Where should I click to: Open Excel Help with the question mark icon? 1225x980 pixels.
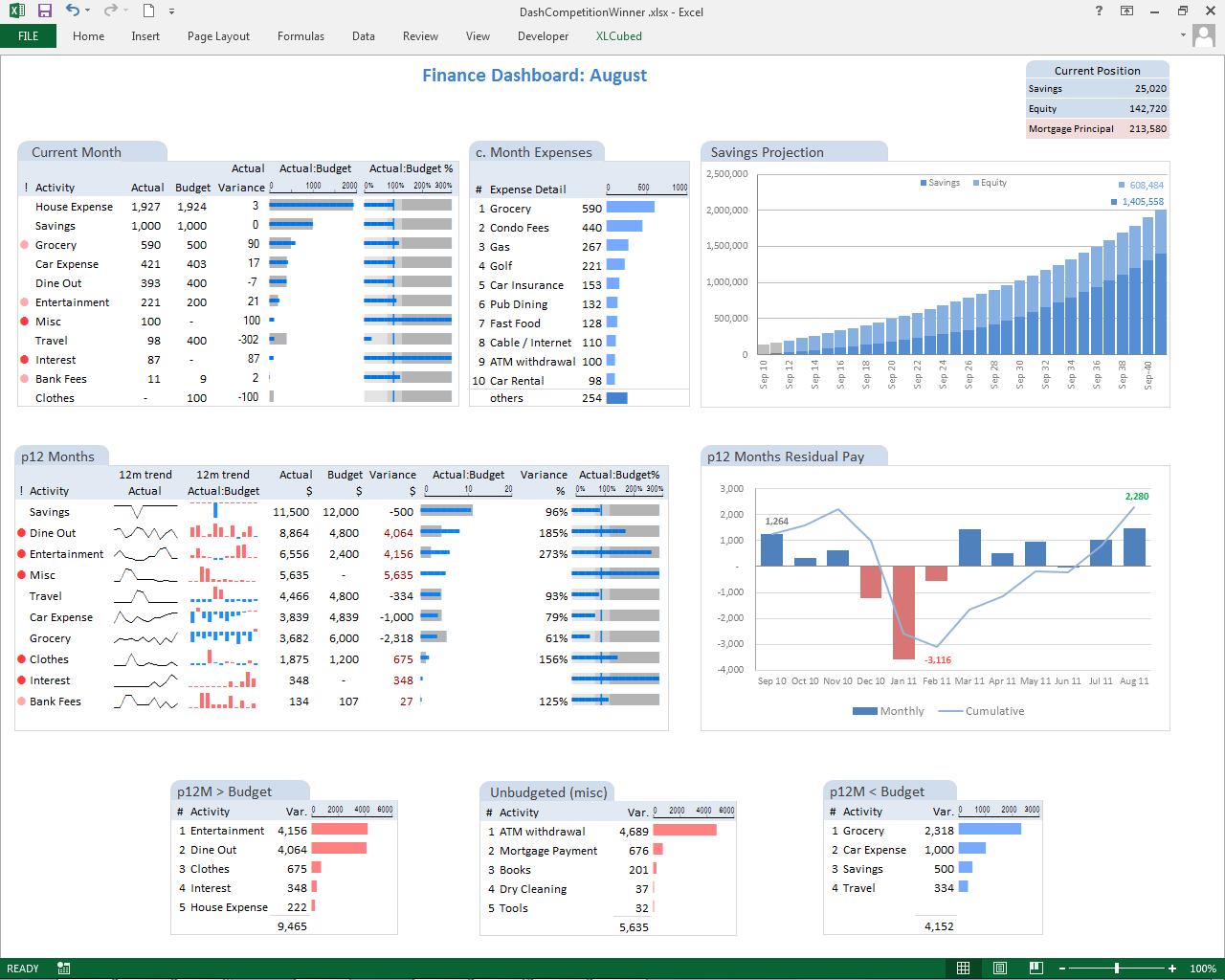click(1097, 11)
